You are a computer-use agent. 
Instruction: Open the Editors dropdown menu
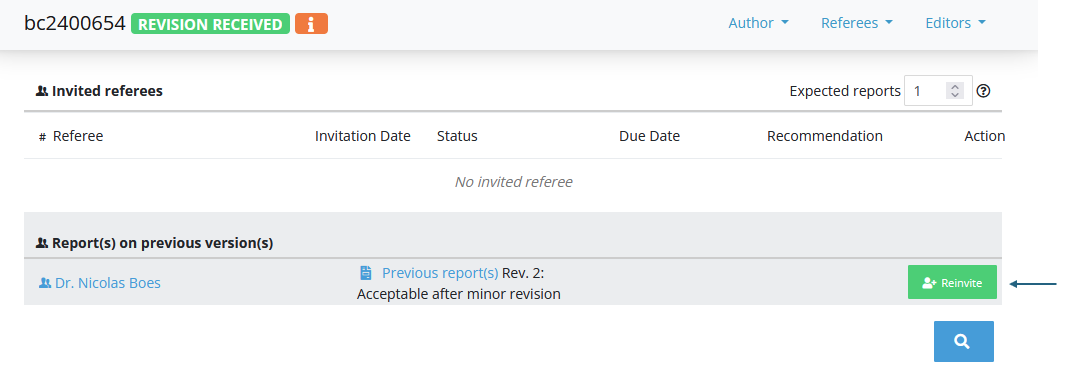pos(956,23)
